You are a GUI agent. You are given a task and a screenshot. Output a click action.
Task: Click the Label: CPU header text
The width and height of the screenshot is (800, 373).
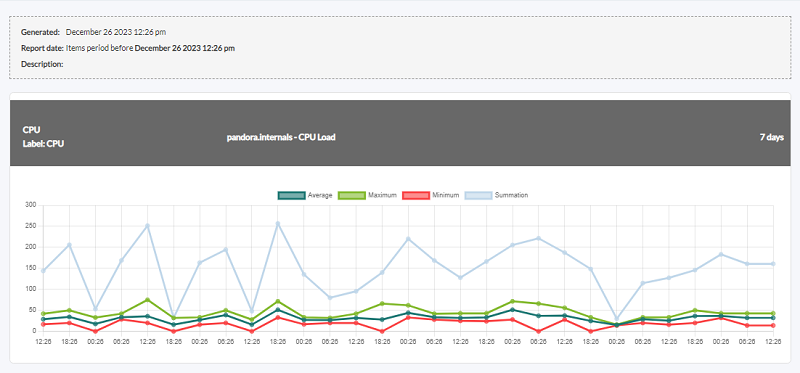pyautogui.click(x=43, y=144)
